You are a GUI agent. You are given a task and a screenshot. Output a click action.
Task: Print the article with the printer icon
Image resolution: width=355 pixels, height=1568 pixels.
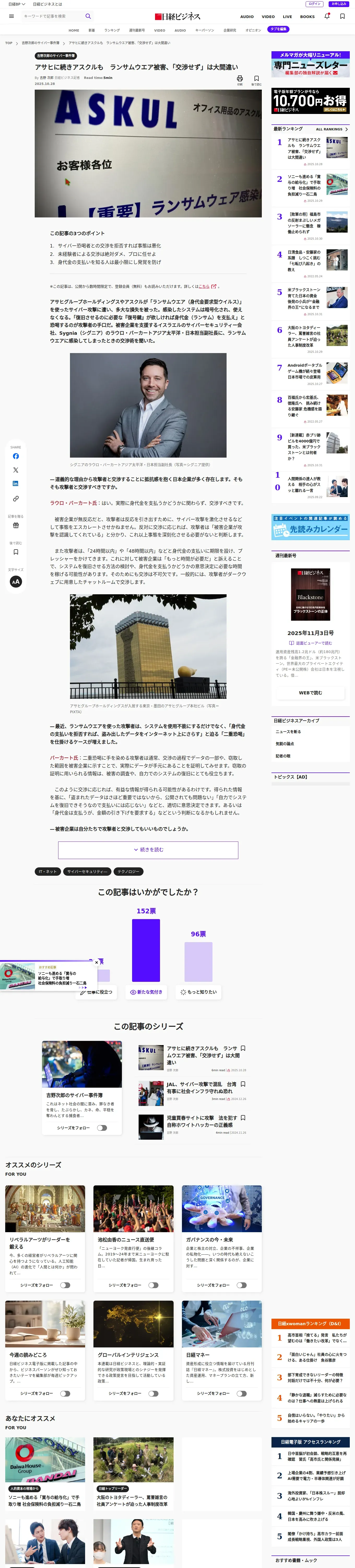240,78
